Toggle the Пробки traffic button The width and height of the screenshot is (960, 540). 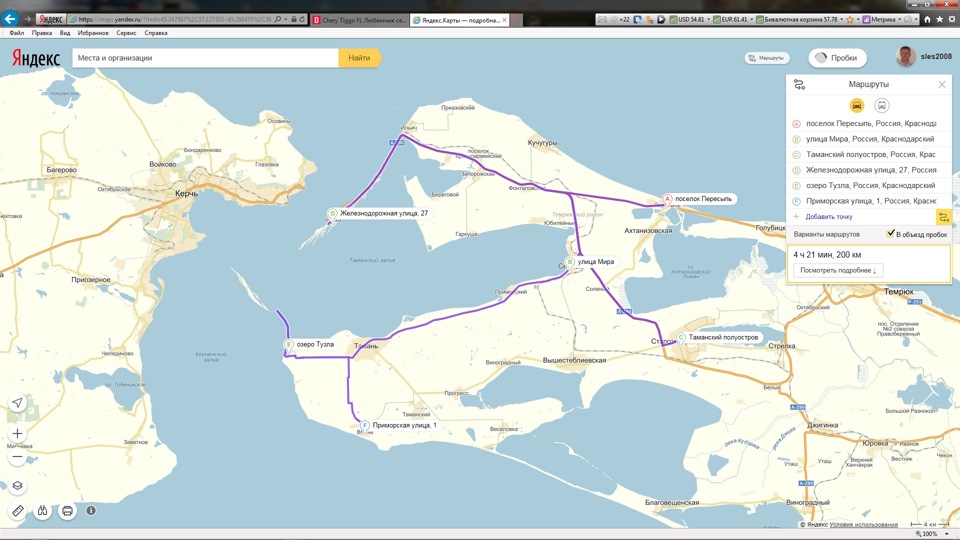pos(837,58)
